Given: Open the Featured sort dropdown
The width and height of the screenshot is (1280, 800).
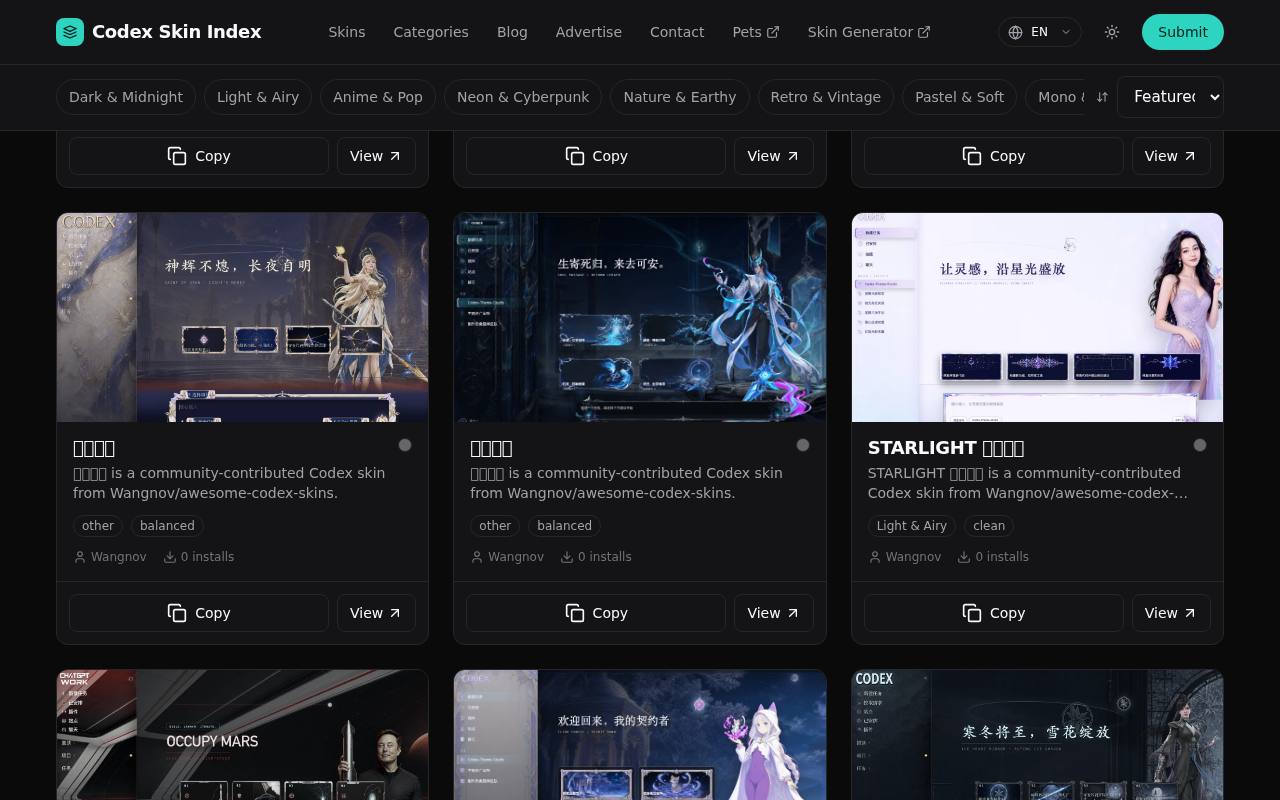Looking at the screenshot, I should (1170, 97).
